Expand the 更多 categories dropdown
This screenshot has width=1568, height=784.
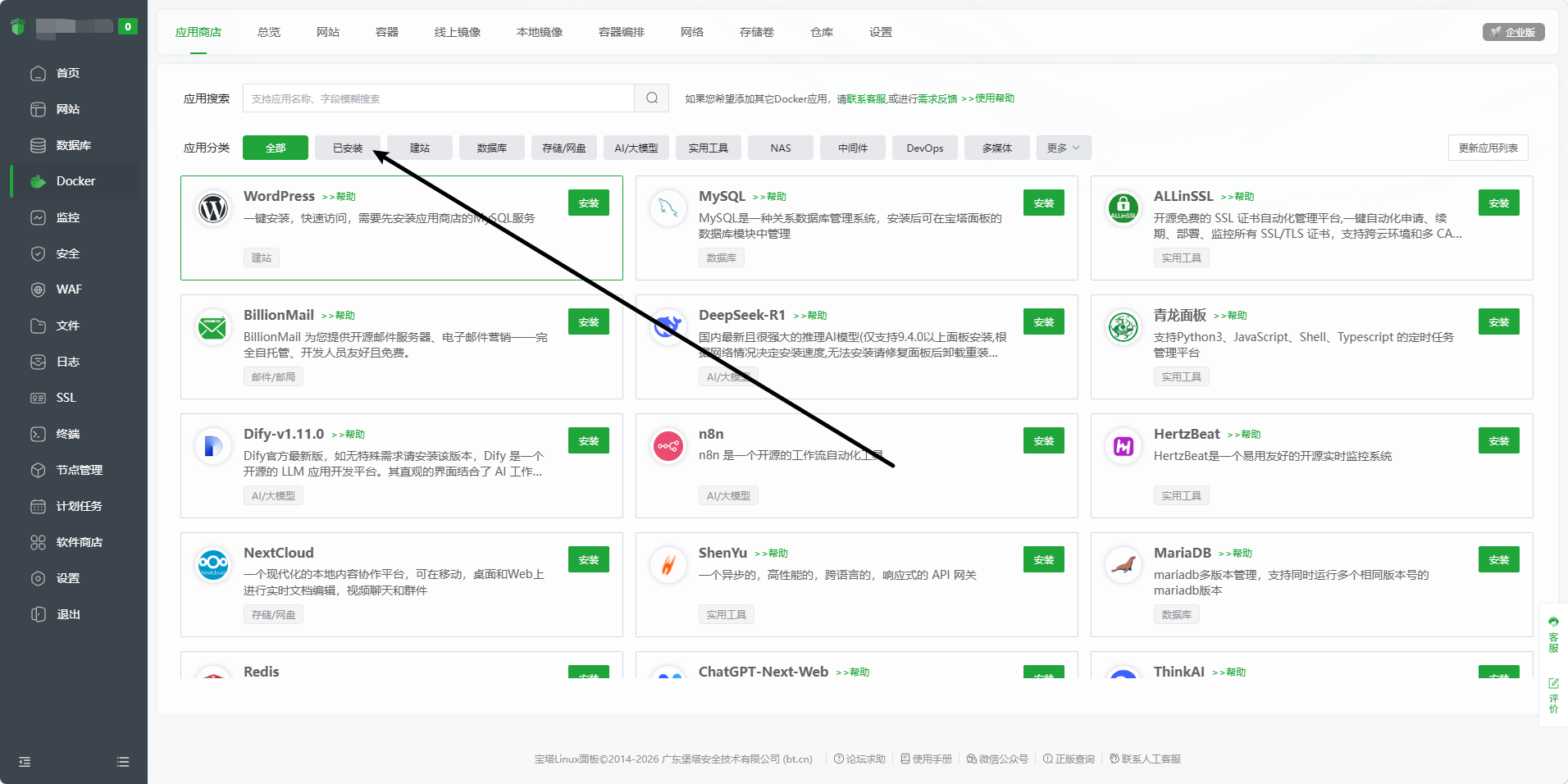click(x=1064, y=148)
